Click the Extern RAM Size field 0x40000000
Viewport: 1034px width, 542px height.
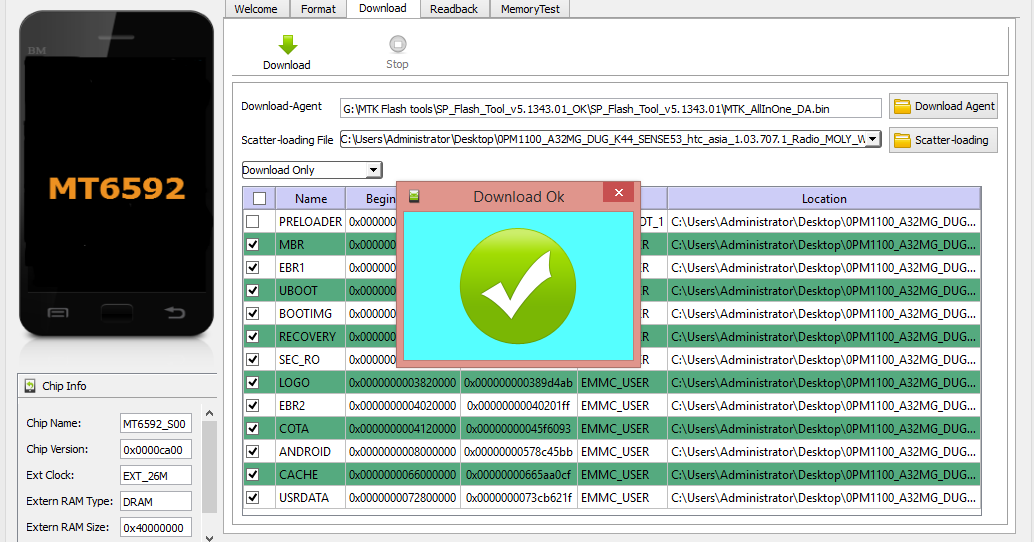(x=156, y=527)
